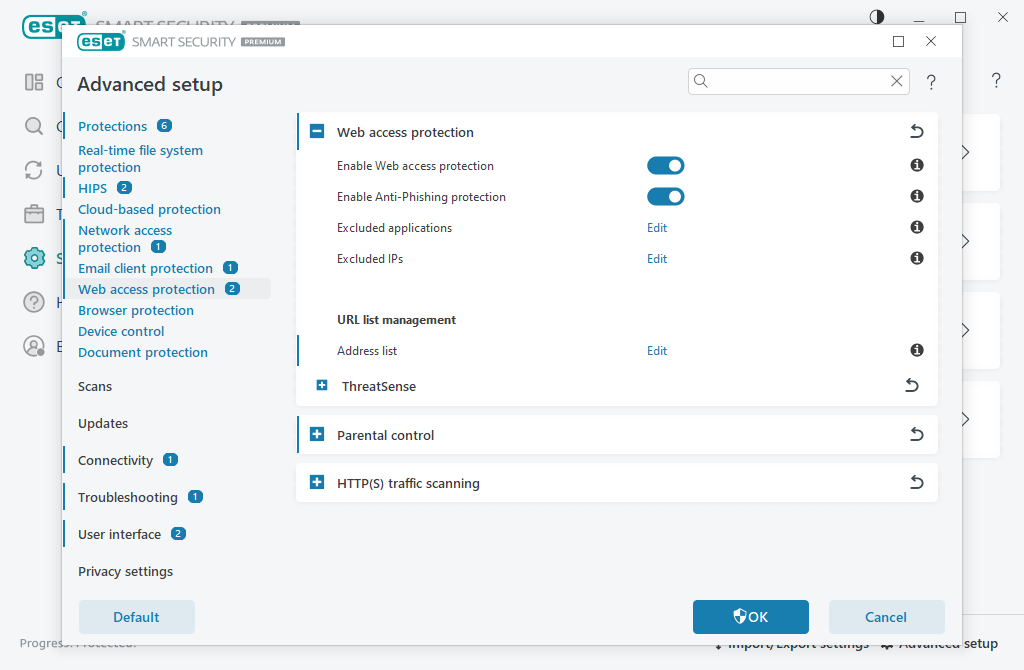Open the Connectivity category

(x=115, y=460)
